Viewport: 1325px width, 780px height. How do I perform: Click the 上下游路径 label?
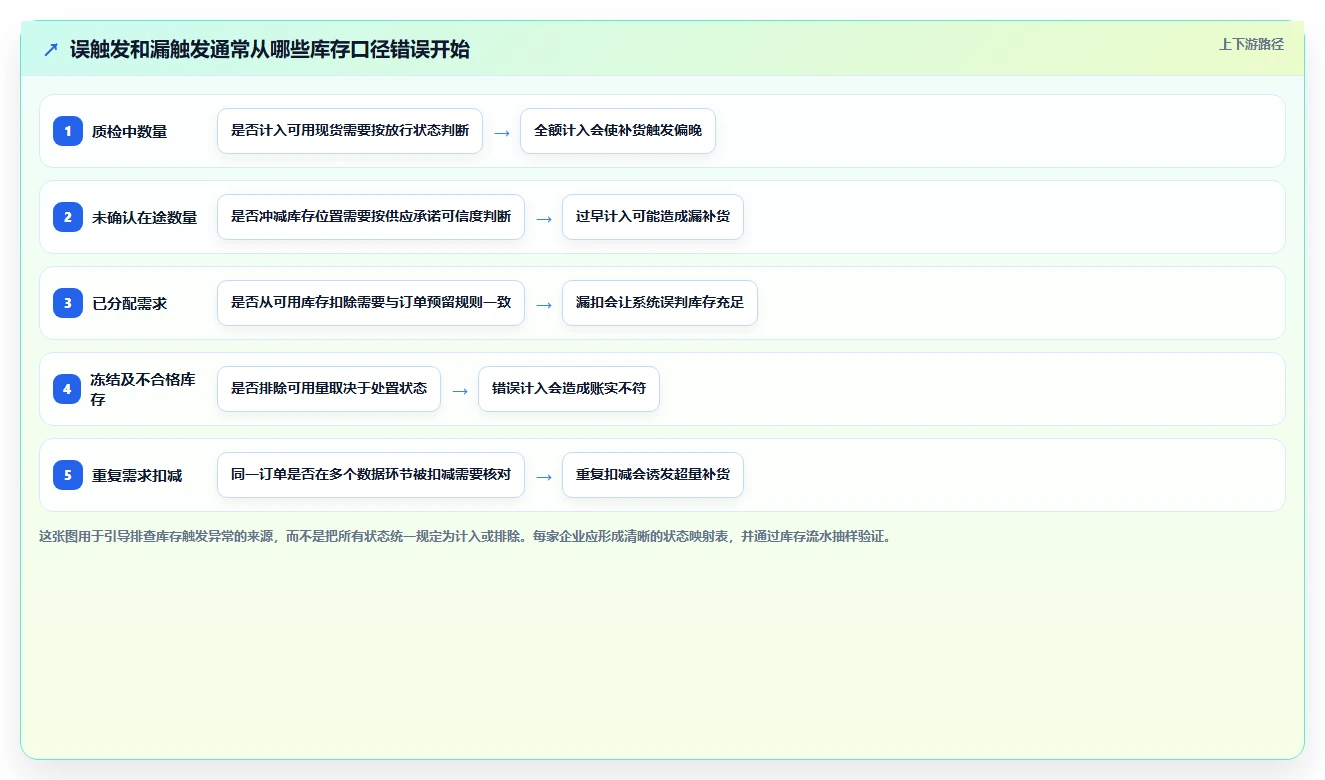[x=1251, y=44]
